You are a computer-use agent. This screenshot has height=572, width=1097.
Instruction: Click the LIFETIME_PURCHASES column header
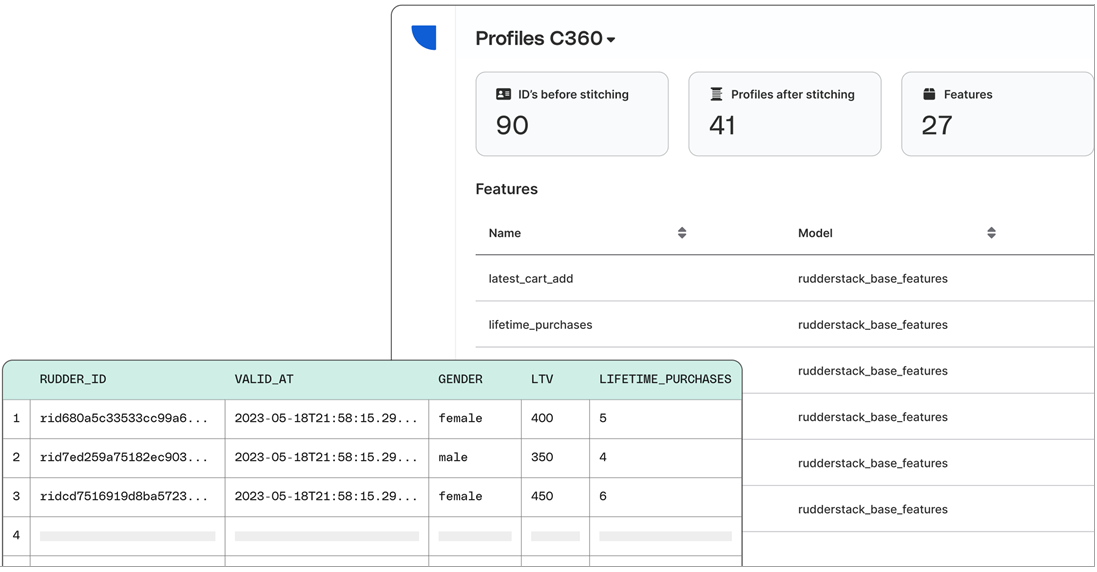point(665,379)
